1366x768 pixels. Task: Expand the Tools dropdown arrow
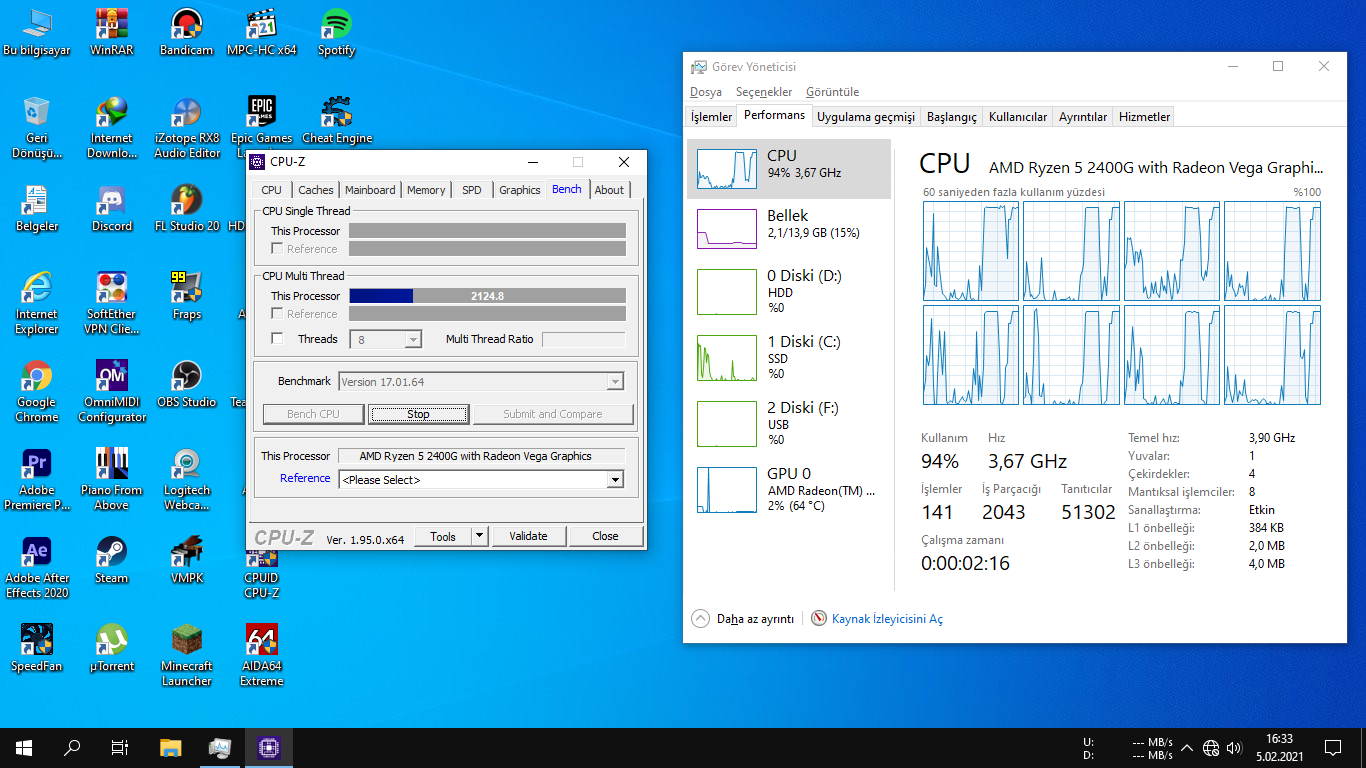coord(480,536)
